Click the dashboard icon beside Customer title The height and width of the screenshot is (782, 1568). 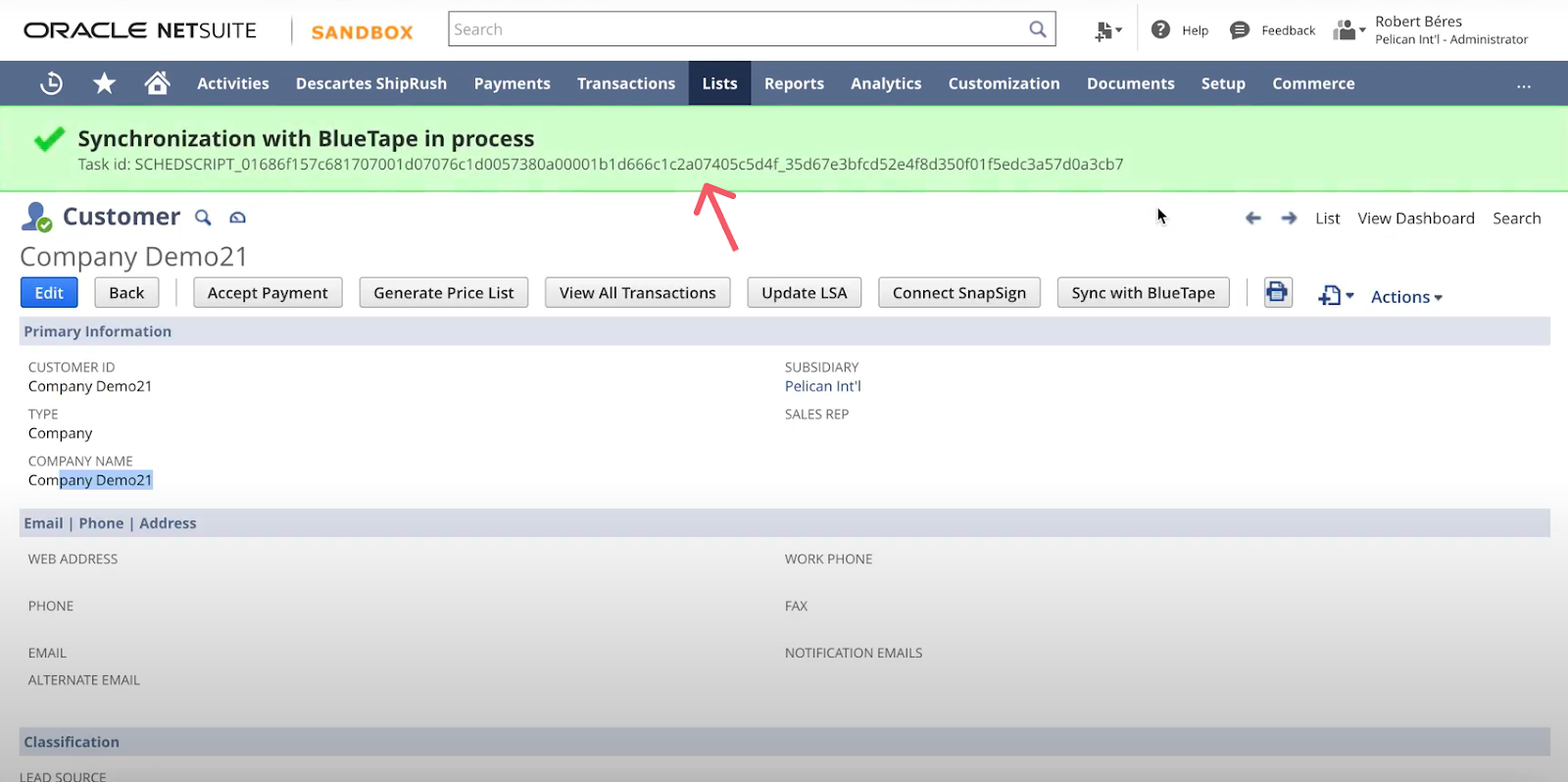pos(237,218)
